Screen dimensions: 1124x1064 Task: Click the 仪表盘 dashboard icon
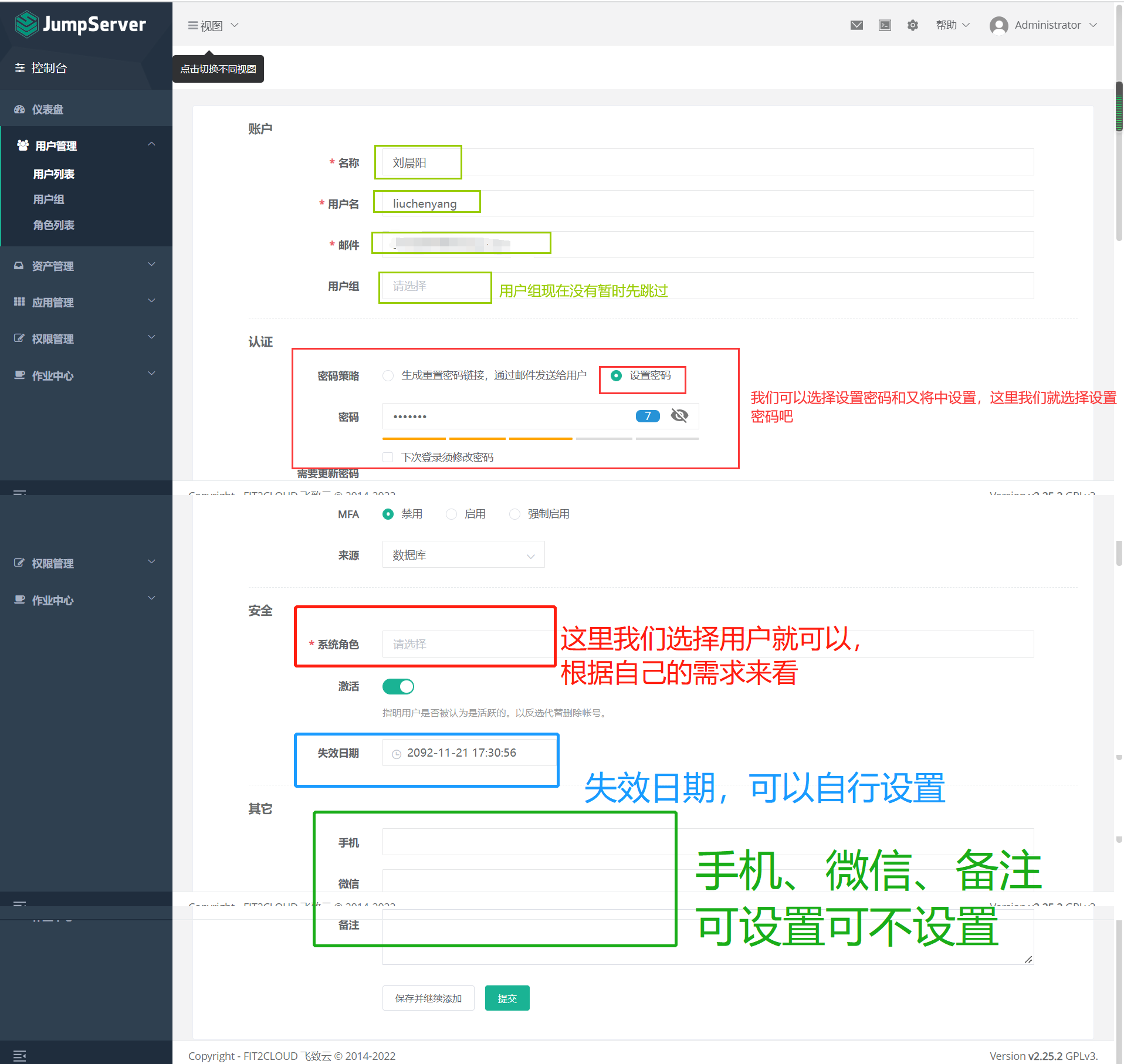pyautogui.click(x=19, y=110)
